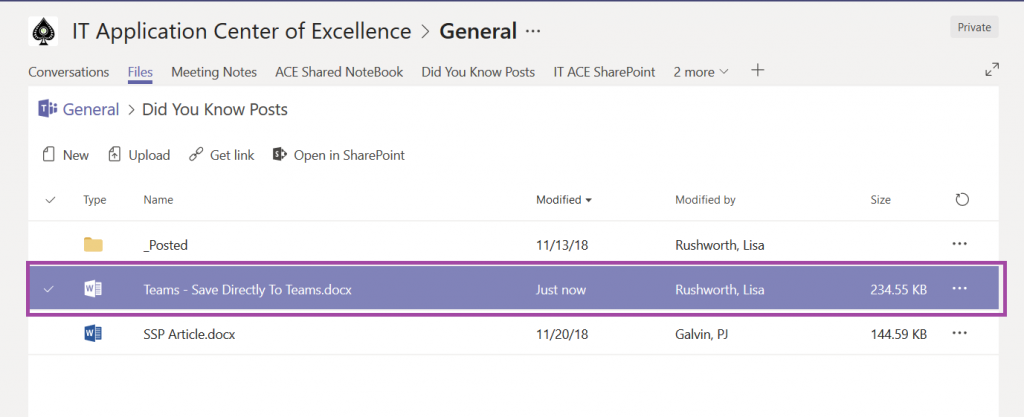Viewport: 1024px width, 417px height.
Task: Click the Get link chain icon
Action: (196, 155)
